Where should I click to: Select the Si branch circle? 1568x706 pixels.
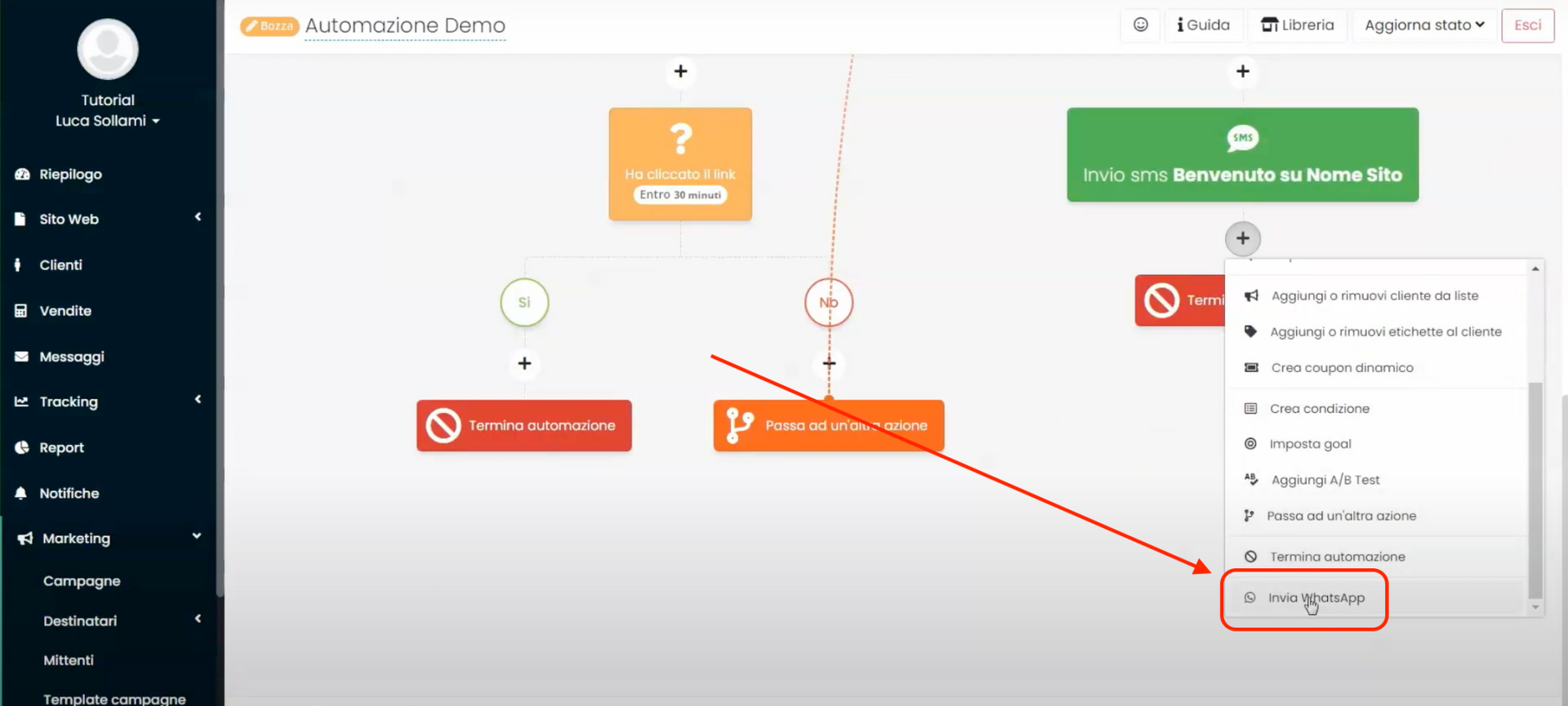(524, 302)
